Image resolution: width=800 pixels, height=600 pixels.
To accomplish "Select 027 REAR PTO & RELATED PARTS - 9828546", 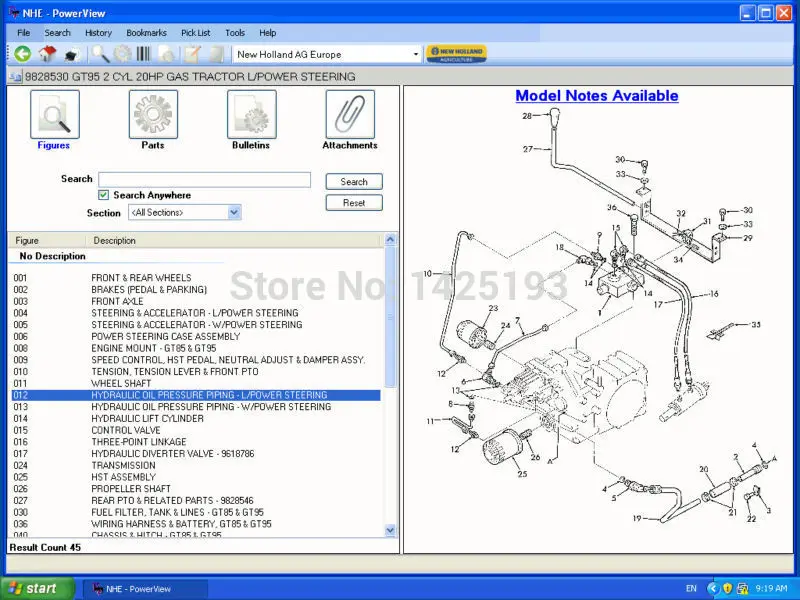I will click(x=196, y=501).
